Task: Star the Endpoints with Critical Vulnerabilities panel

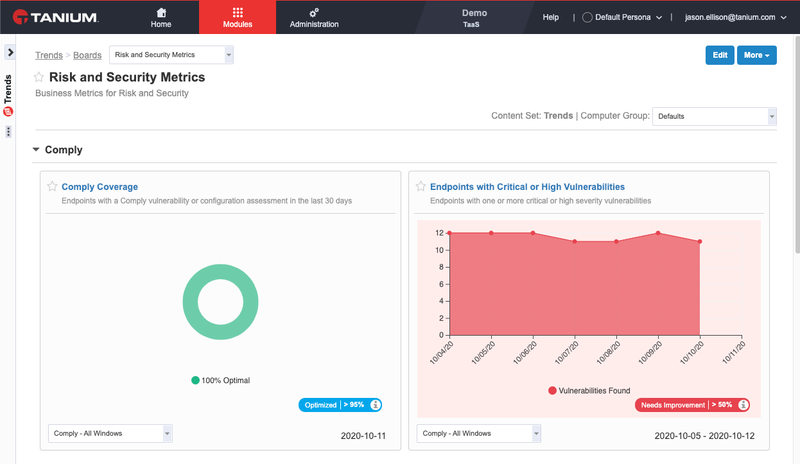Action: tap(420, 186)
